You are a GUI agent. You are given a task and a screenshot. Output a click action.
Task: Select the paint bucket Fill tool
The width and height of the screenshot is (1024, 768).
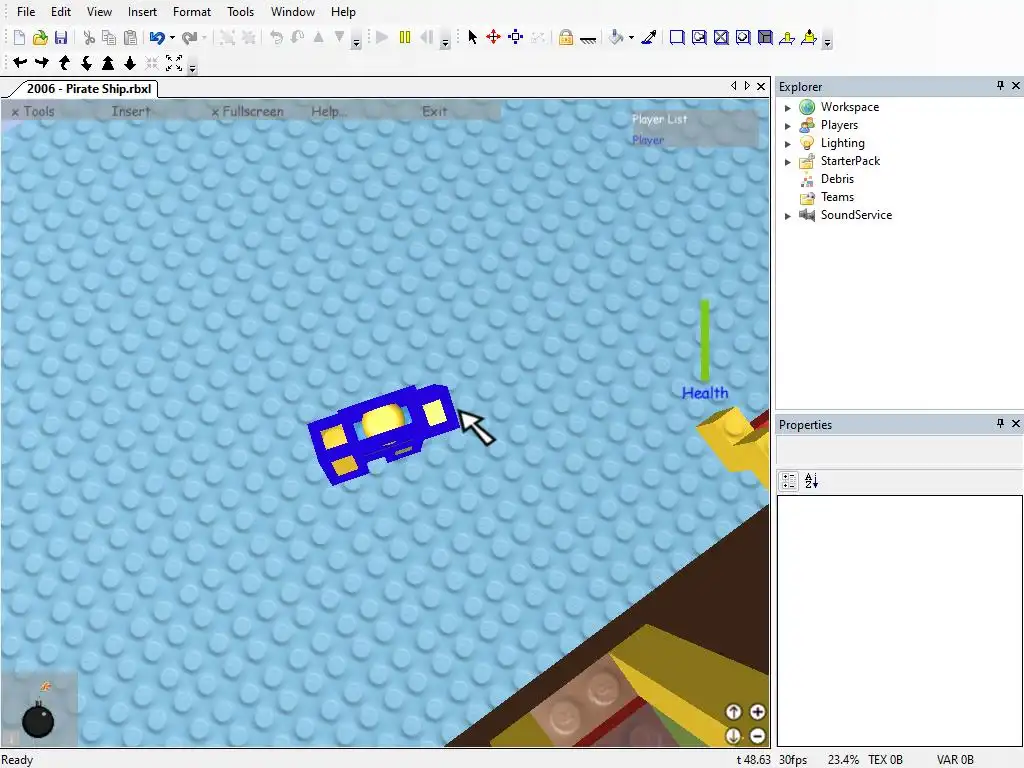pos(616,37)
